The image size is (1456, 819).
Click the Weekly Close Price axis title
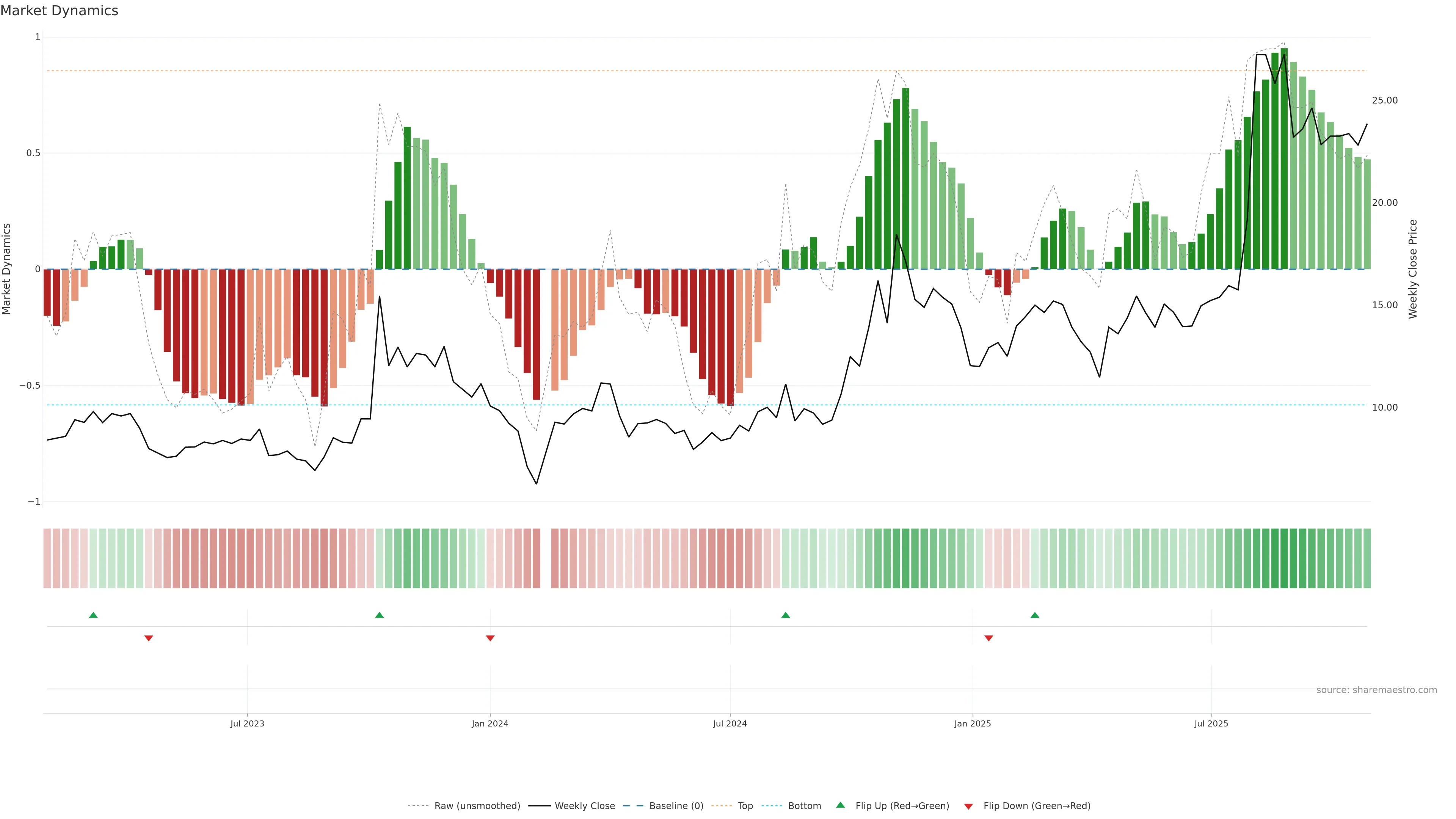(x=1412, y=269)
